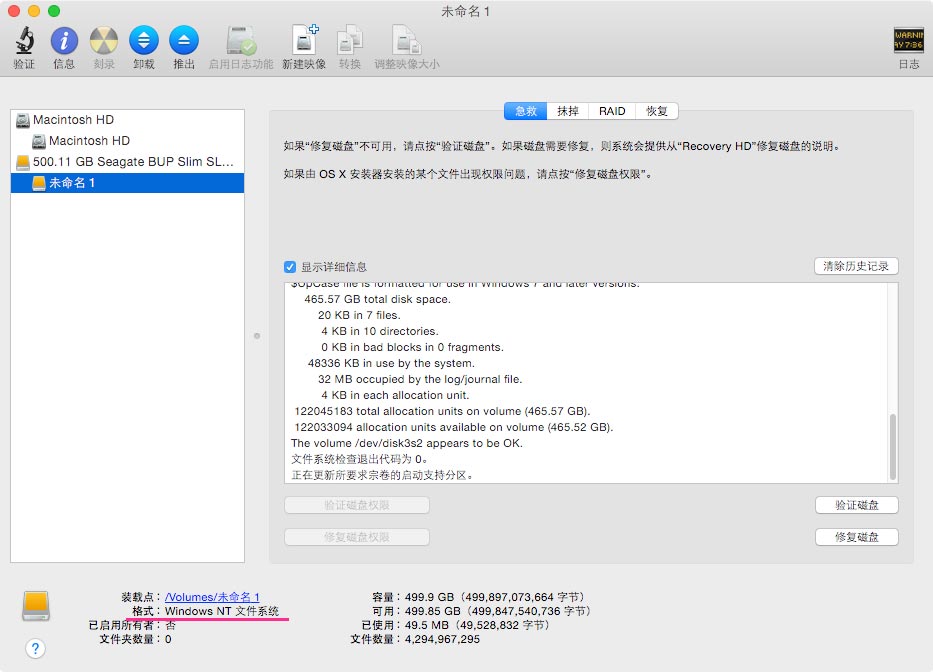Uncheck the 显示详细信息 checkbox
The height and width of the screenshot is (672, 933).
(290, 267)
